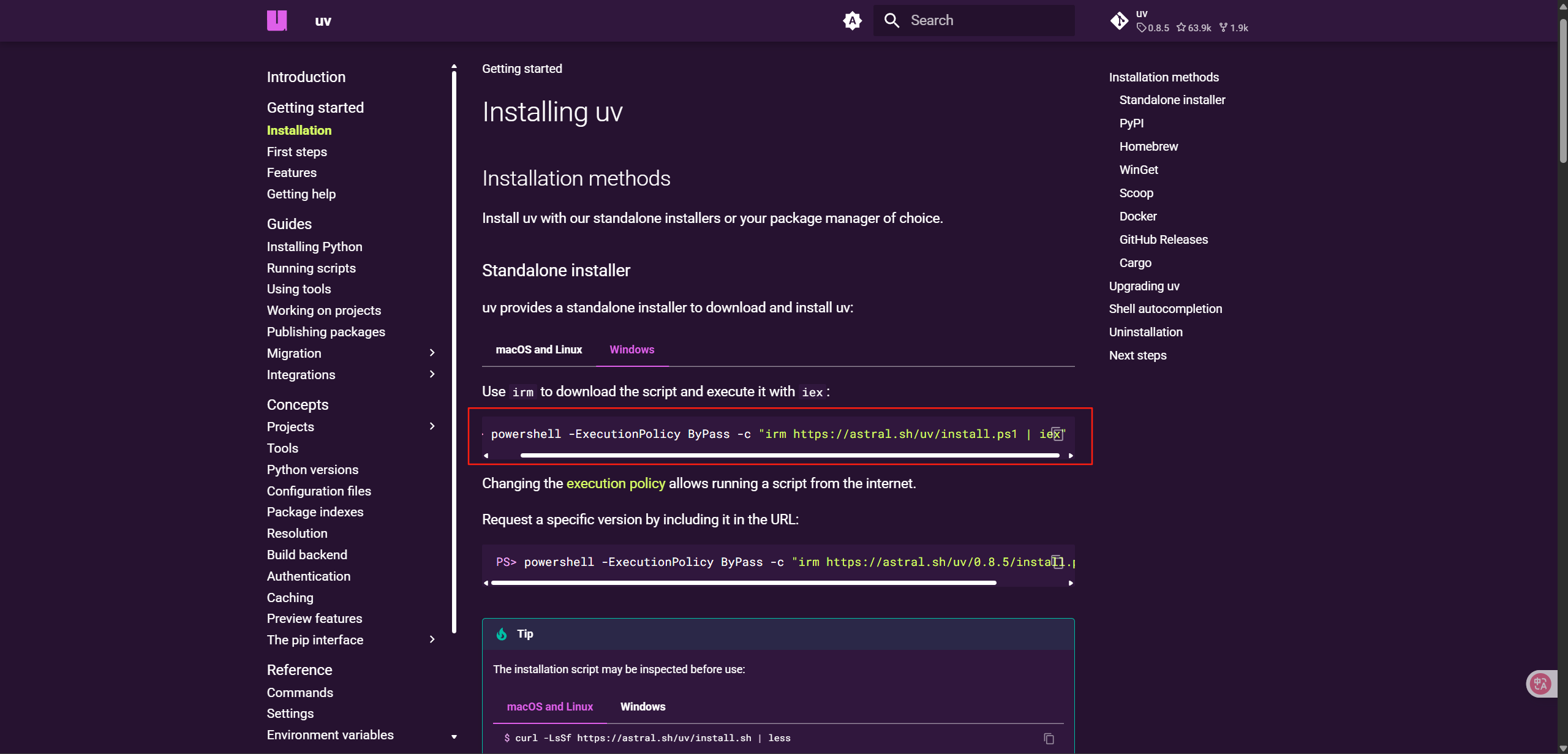Expand the Integrations sidebar section
The image size is (1568, 754).
[432, 374]
